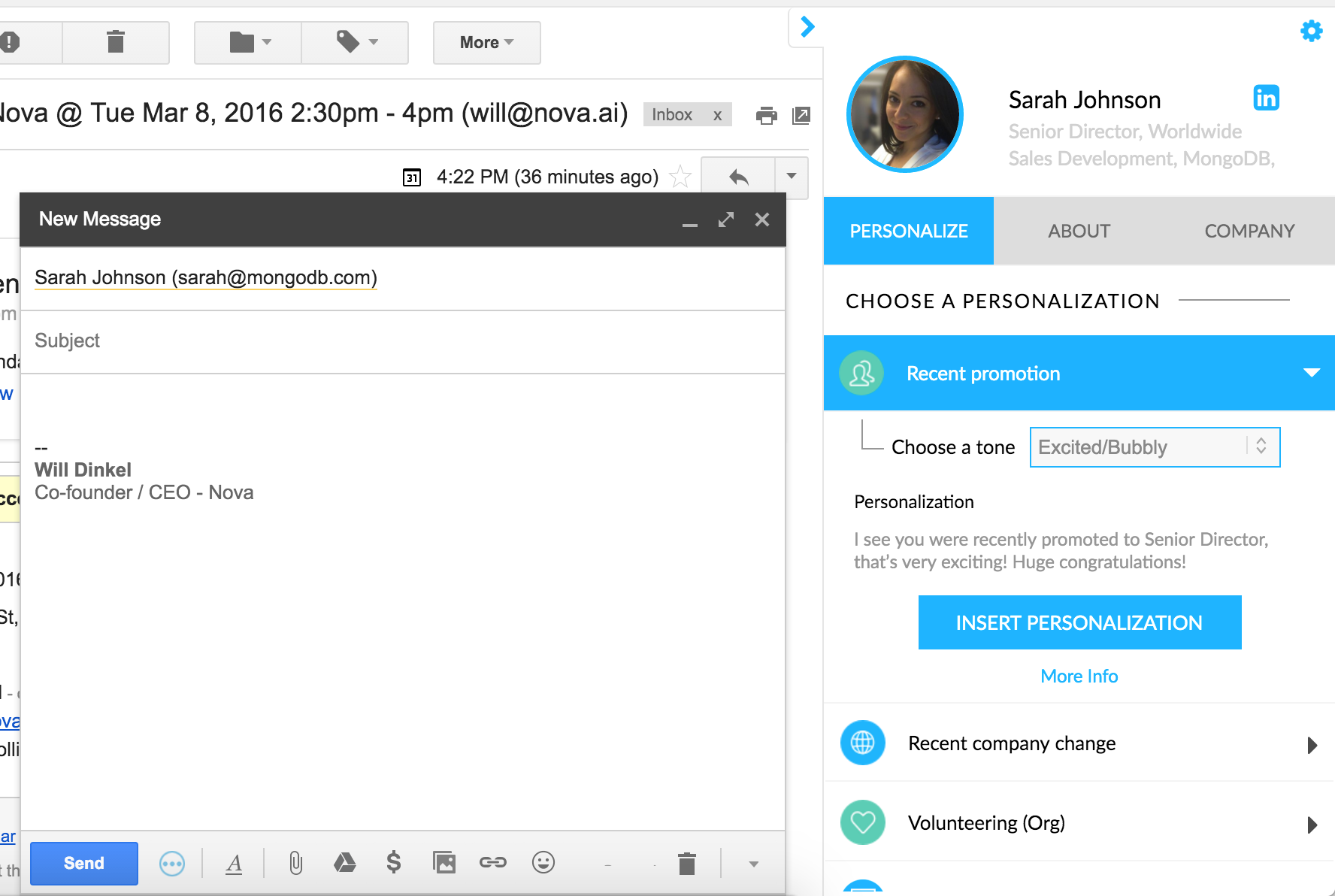The image size is (1335, 896).
Task: Click the delete trash icon in Gmail toolbar
Action: tap(116, 42)
